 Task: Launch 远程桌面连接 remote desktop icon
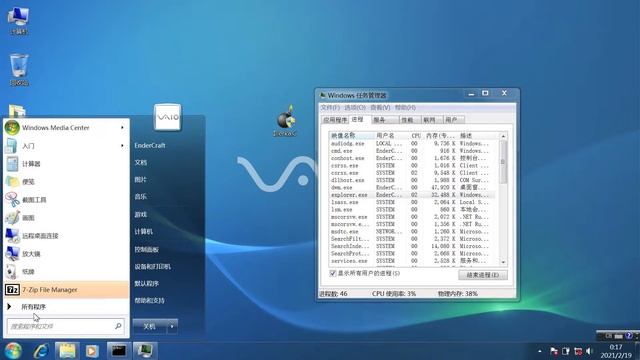12,236
